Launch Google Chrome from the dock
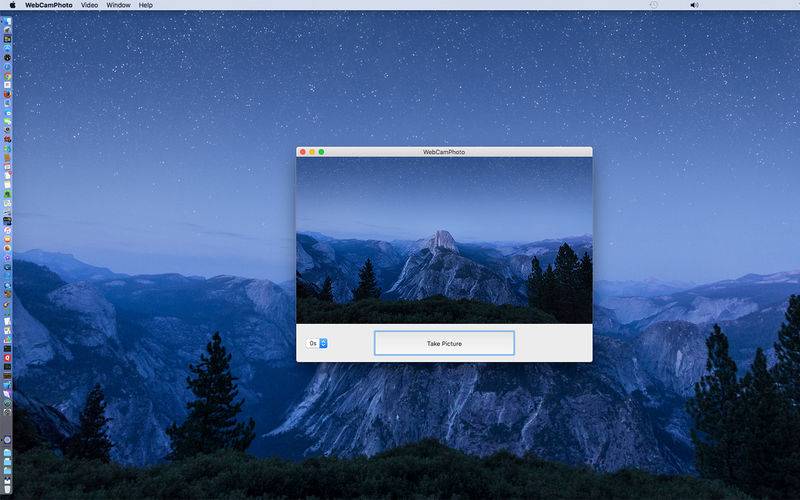Viewport: 800px width, 500px height. click(8, 76)
